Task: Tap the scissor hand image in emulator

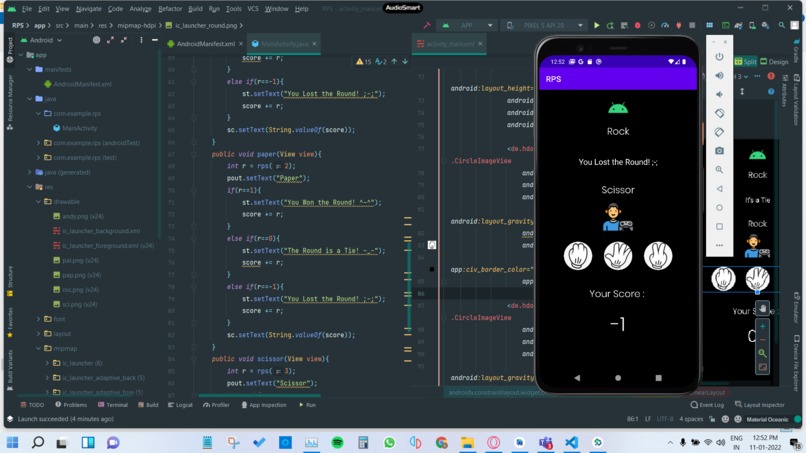Action: pos(658,256)
